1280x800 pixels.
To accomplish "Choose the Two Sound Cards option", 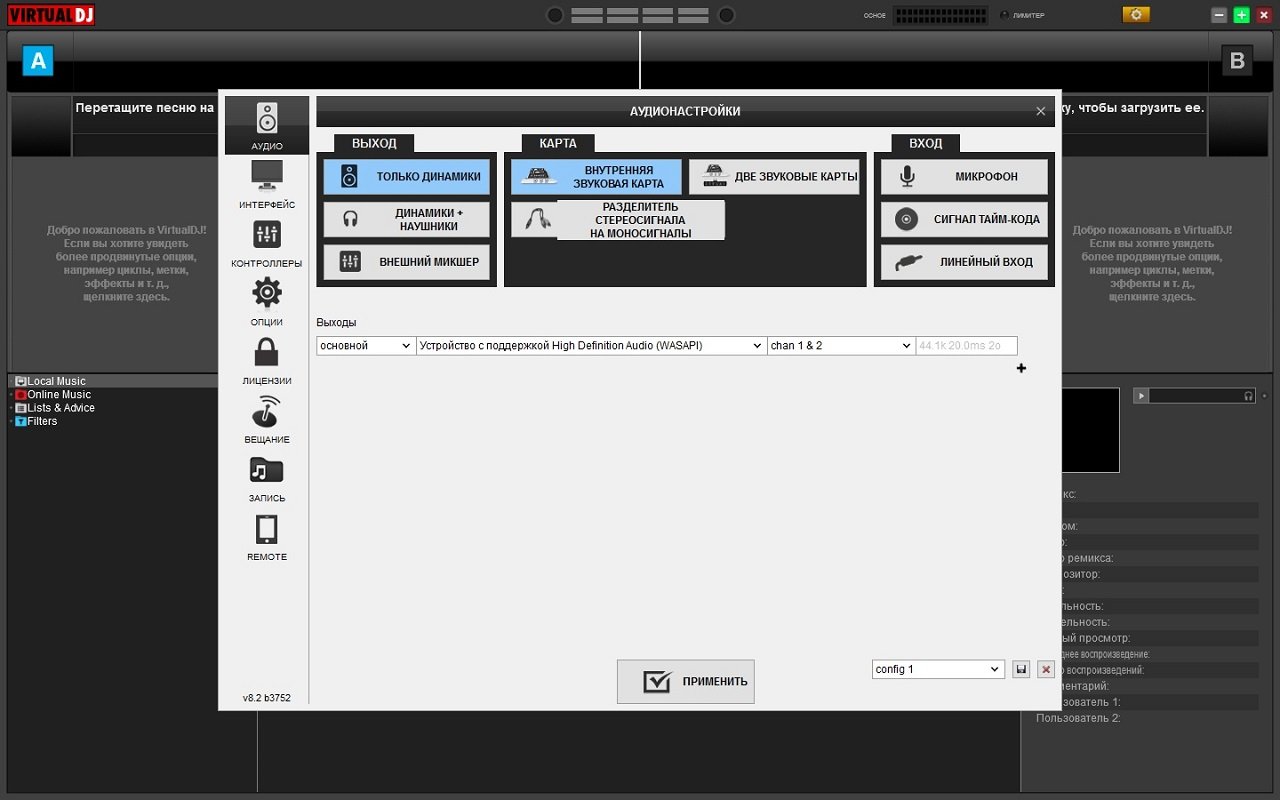I will [774, 177].
